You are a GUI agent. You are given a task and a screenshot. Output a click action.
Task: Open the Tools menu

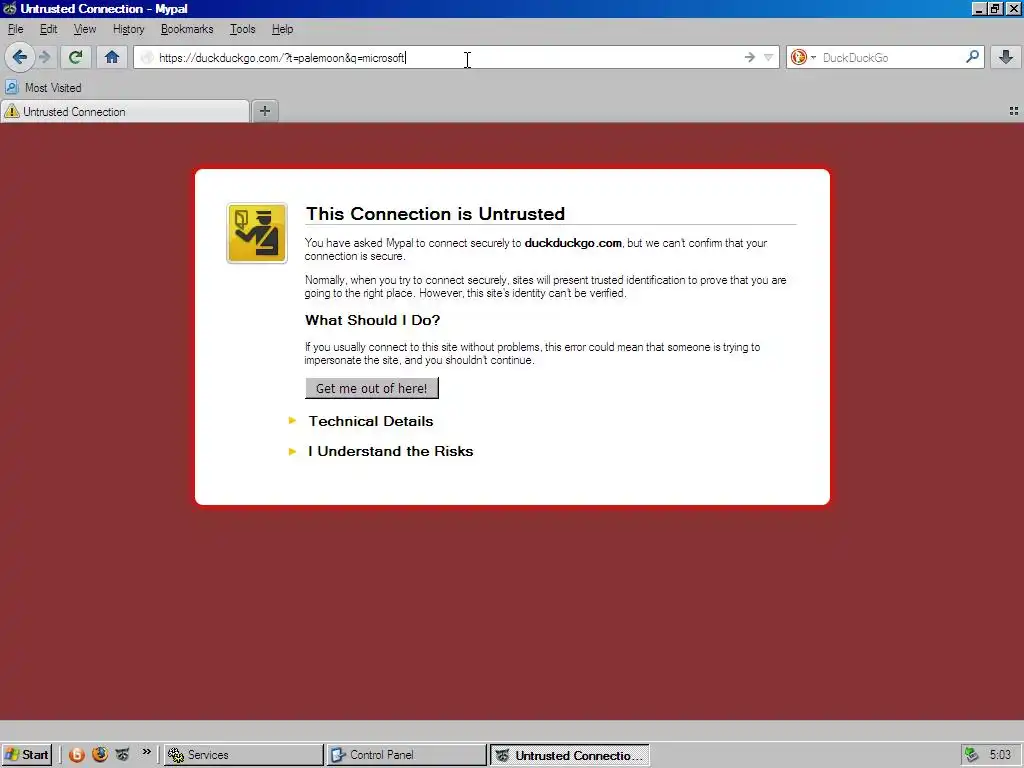point(242,29)
